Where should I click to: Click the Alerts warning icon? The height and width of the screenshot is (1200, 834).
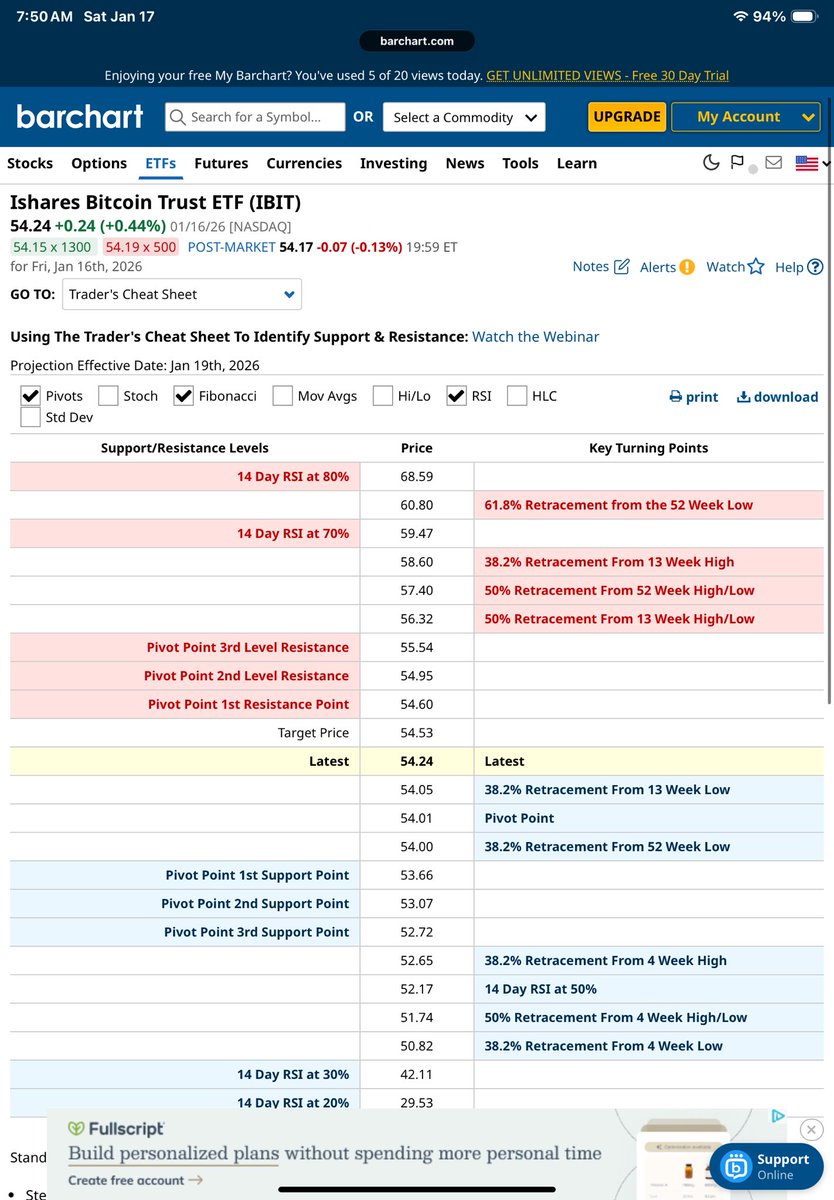[687, 267]
